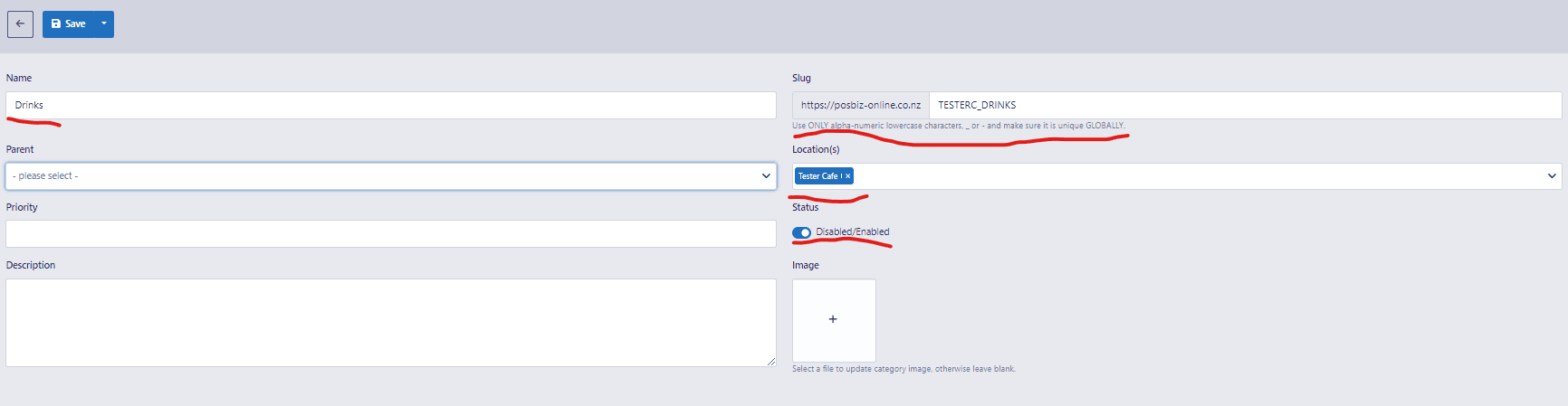The width and height of the screenshot is (1568, 406).
Task: Focus the Name field containing Drinks
Action: (x=389, y=105)
